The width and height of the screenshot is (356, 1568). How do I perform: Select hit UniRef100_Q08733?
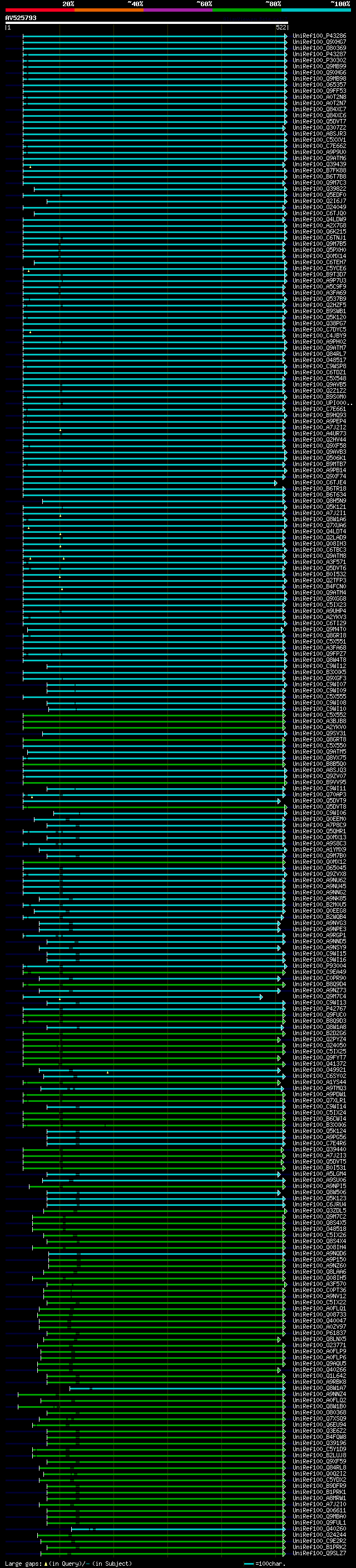[x=319, y=1315]
